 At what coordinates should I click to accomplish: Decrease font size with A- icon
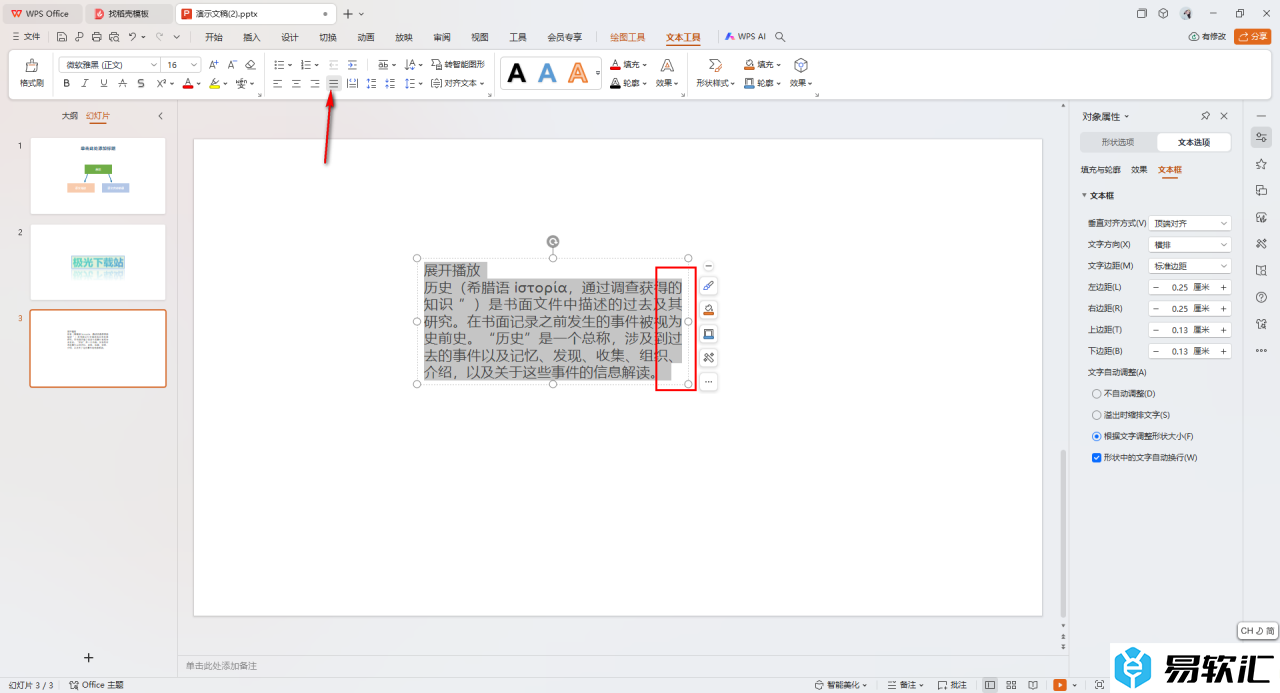(x=232, y=64)
